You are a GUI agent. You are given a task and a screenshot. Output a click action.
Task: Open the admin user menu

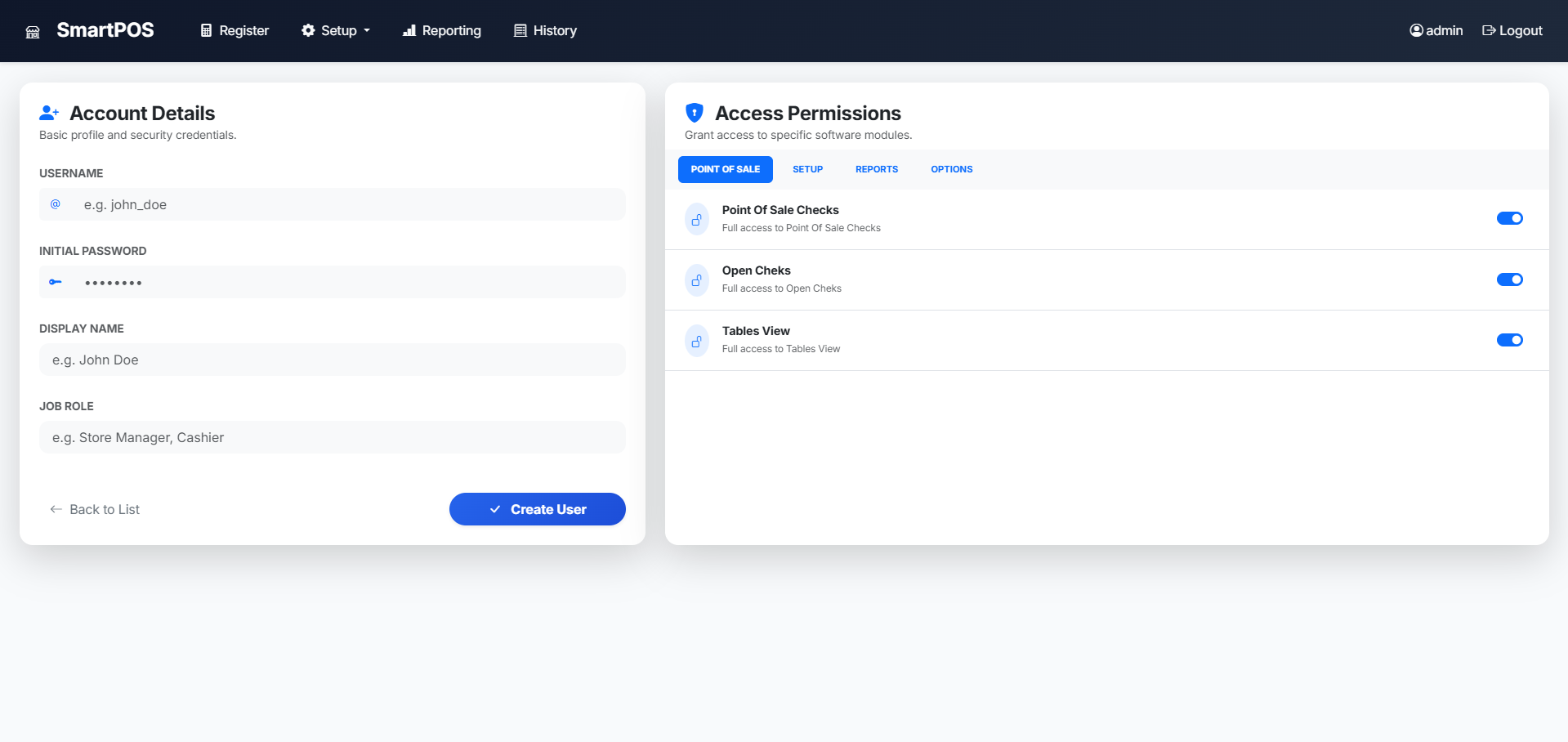pyautogui.click(x=1436, y=31)
